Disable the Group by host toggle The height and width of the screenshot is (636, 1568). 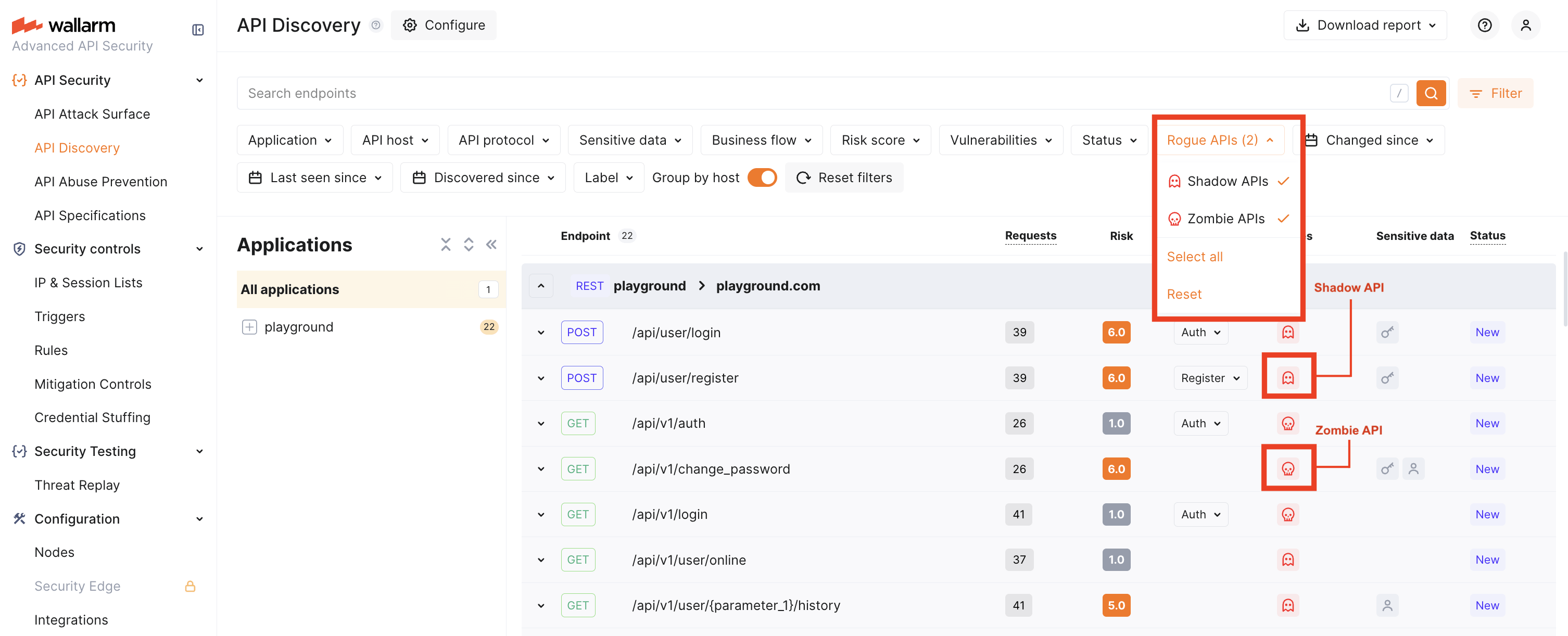762,177
